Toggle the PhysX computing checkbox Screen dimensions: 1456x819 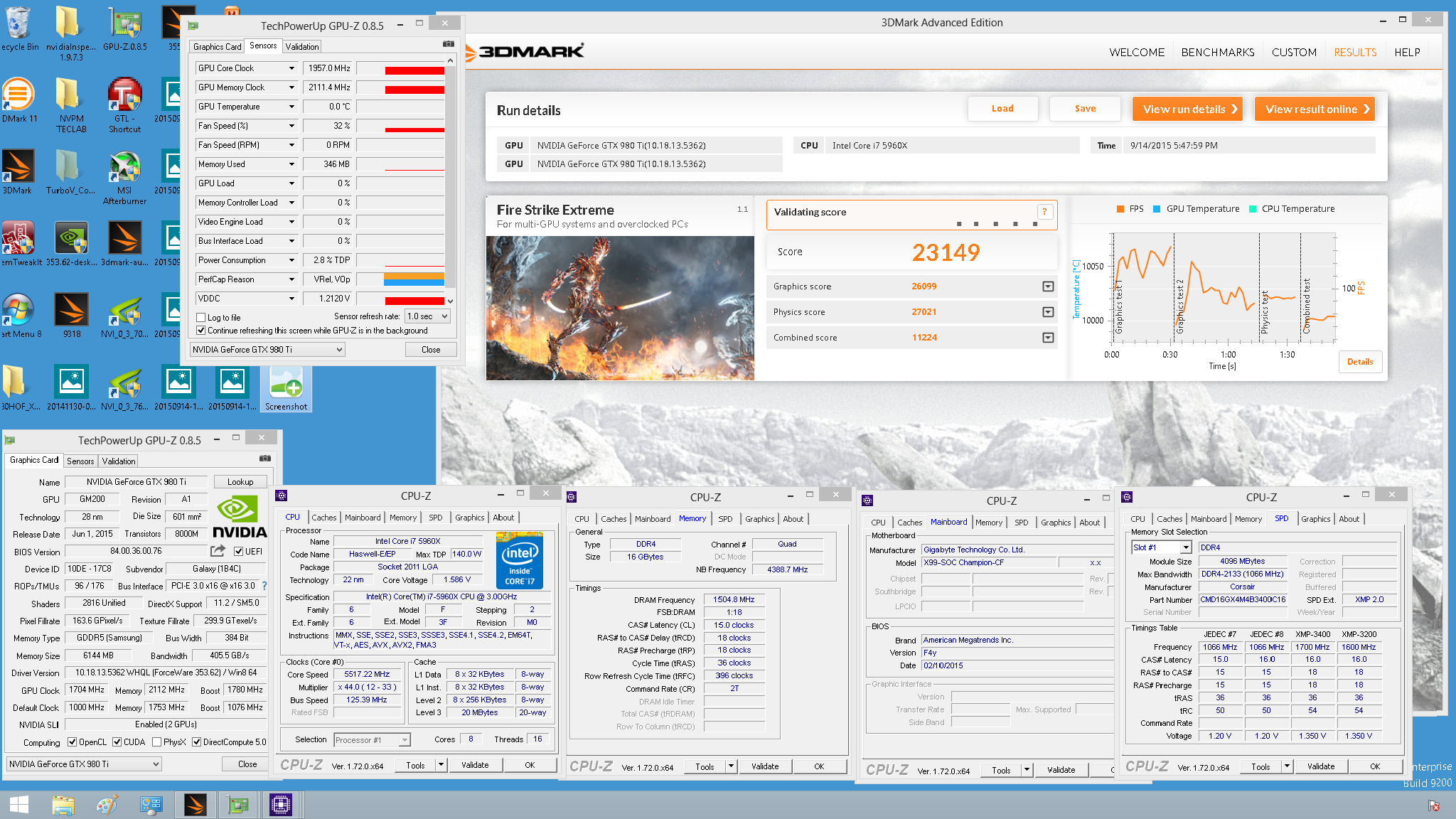[156, 742]
